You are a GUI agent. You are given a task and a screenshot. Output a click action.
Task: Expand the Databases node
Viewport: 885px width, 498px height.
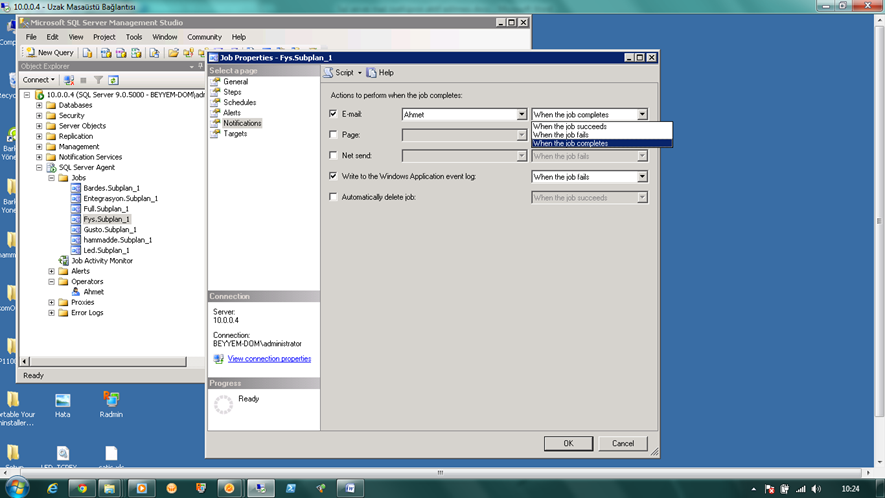coord(39,105)
